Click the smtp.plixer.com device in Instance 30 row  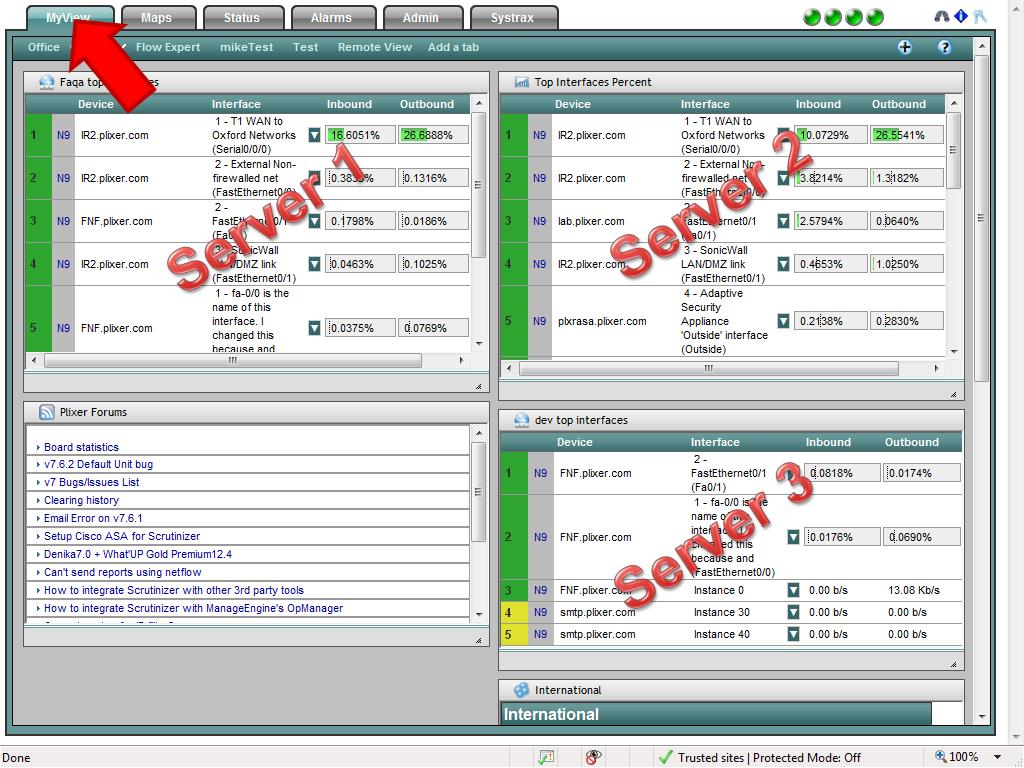(598, 612)
